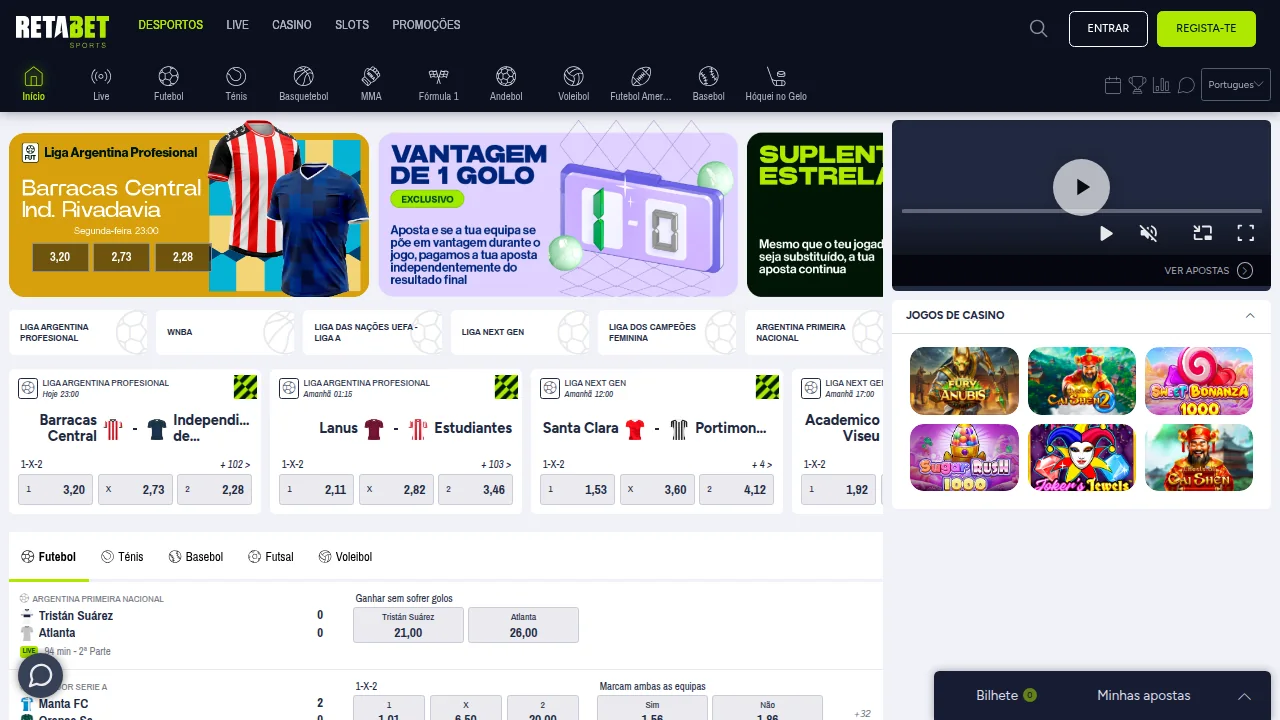Viewport: 1280px width, 720px height.
Task: Switch to the Voleibol tab in the events list
Action: tap(346, 557)
